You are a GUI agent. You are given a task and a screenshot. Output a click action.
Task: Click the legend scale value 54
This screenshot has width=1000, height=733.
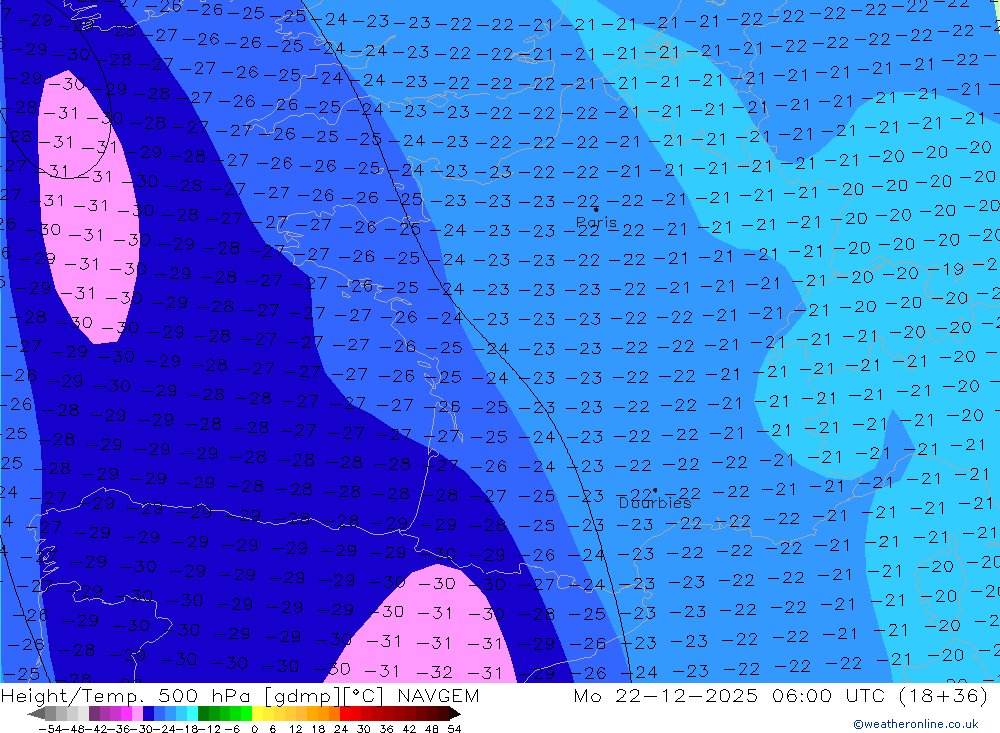click(454, 728)
